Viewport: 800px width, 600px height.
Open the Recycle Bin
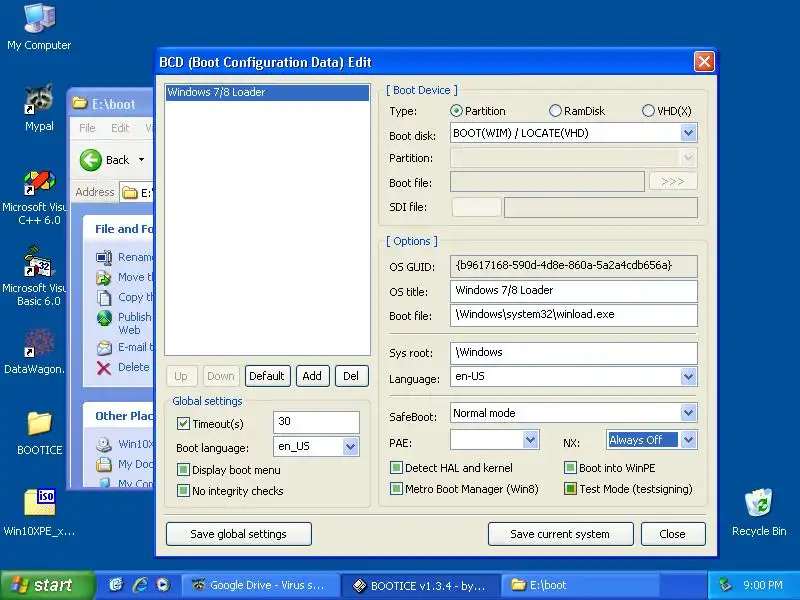[759, 503]
